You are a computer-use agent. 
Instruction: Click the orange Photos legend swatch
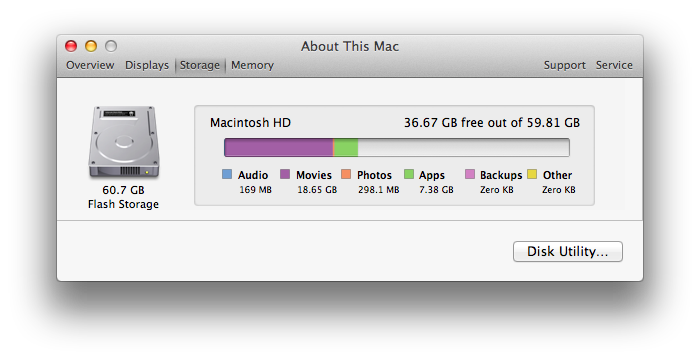[346, 174]
